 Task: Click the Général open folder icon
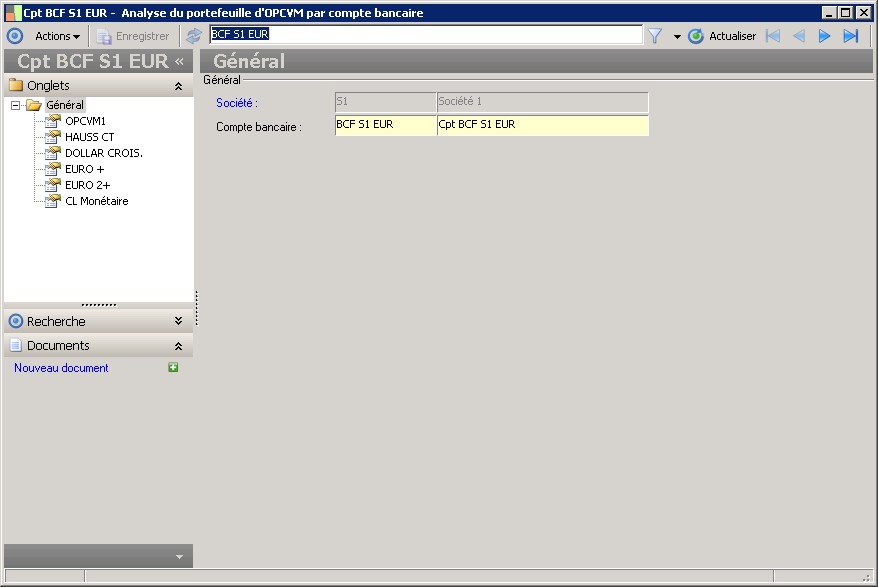(34, 105)
